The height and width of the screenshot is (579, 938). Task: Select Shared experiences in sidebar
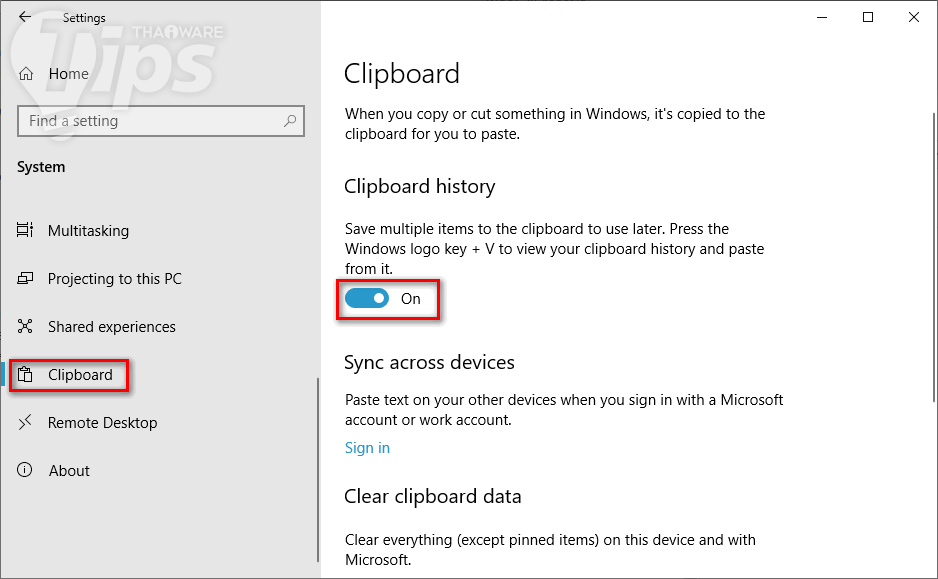point(111,327)
